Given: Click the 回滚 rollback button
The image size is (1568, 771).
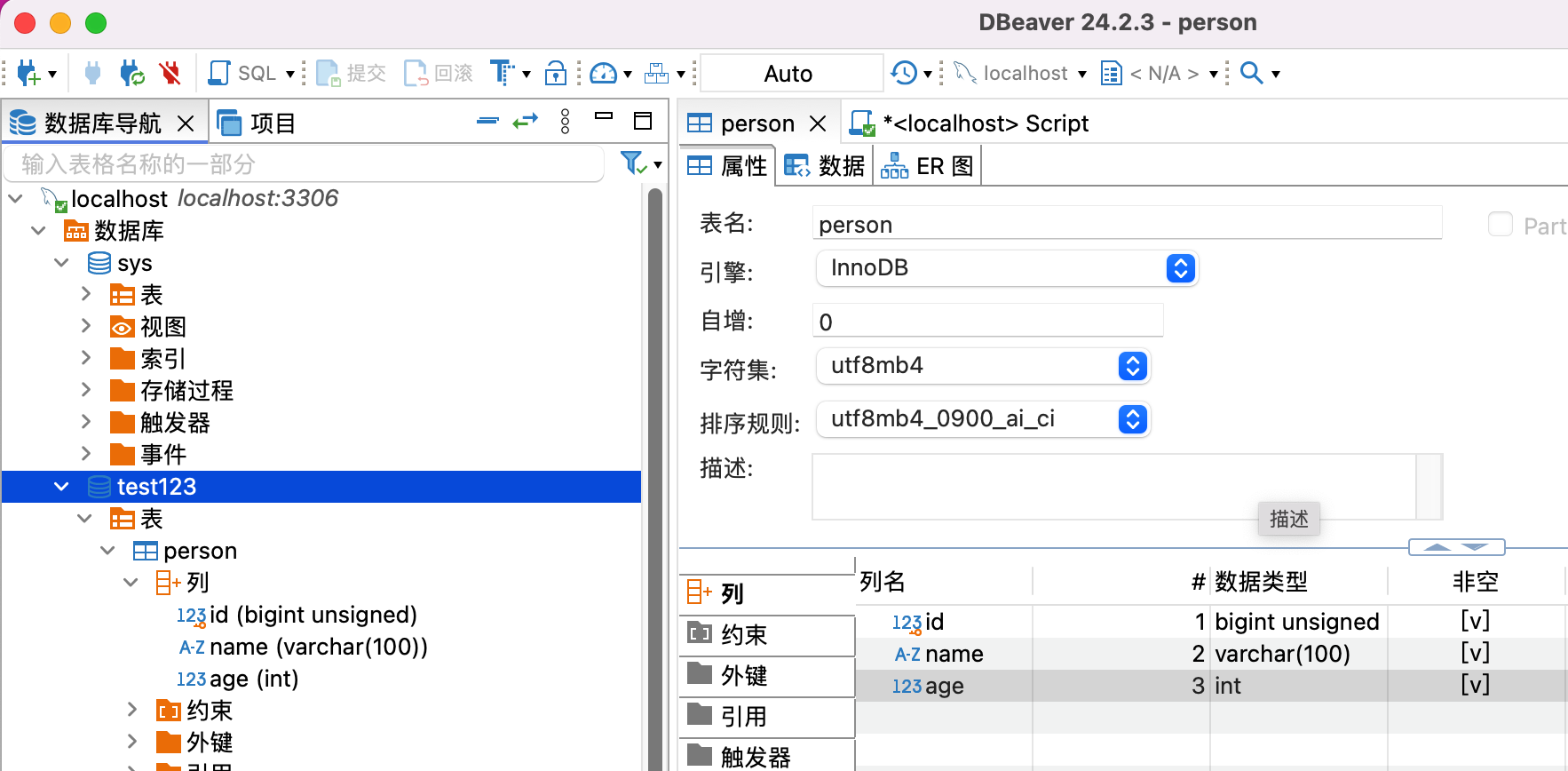Looking at the screenshot, I should [438, 73].
